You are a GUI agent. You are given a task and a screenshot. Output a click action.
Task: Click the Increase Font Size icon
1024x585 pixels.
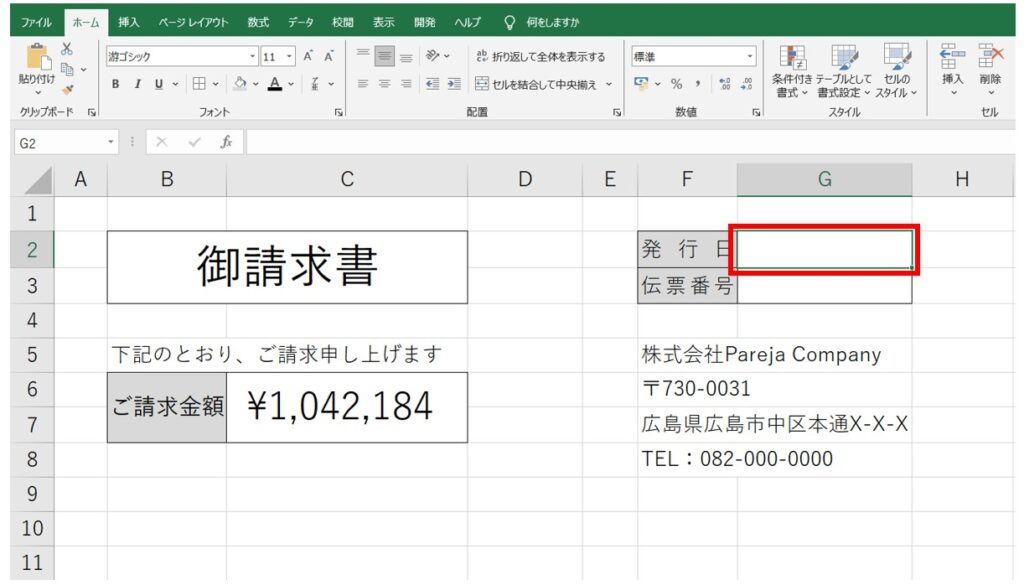[x=309, y=57]
